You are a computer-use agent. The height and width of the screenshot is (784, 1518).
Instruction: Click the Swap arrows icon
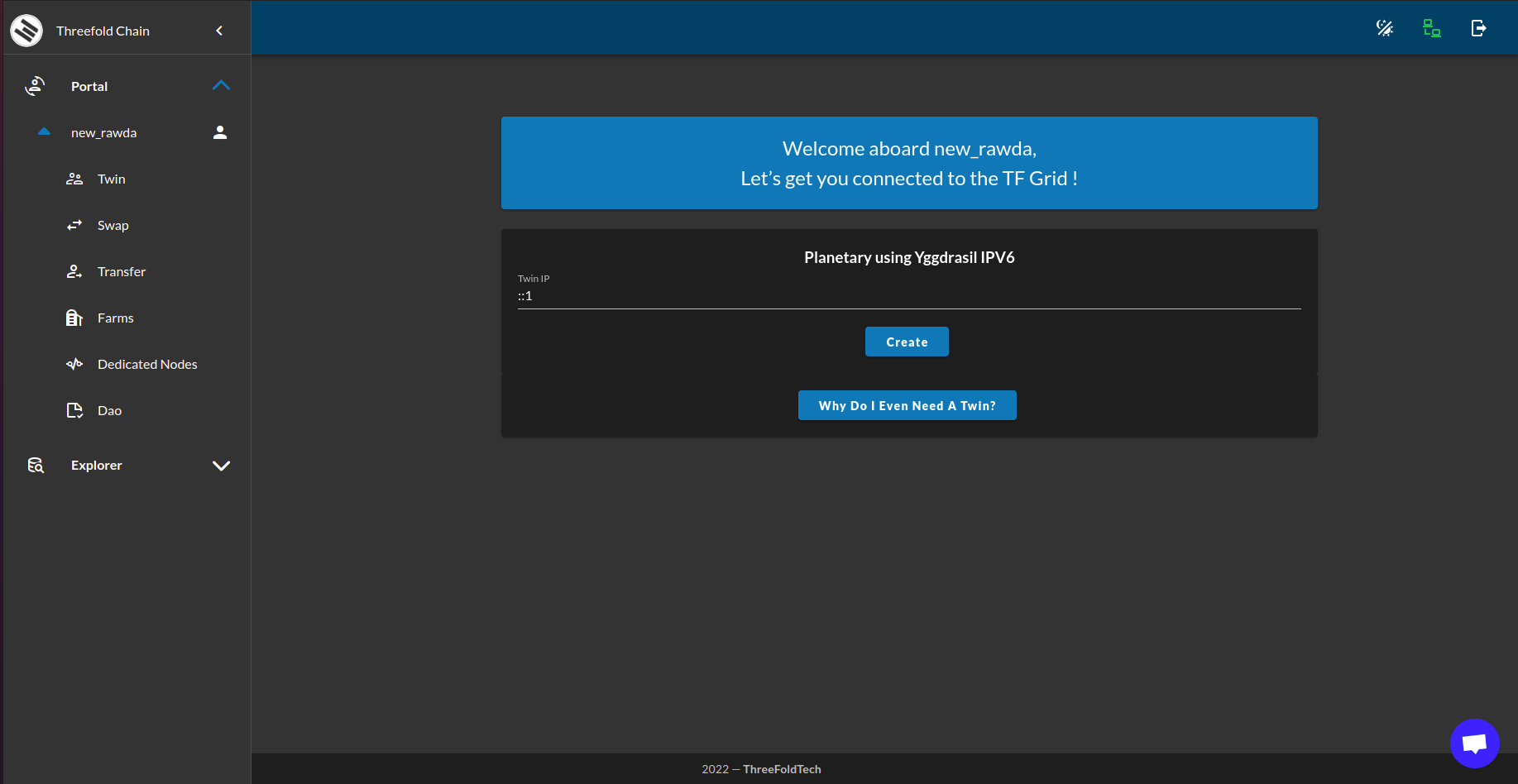tap(74, 225)
